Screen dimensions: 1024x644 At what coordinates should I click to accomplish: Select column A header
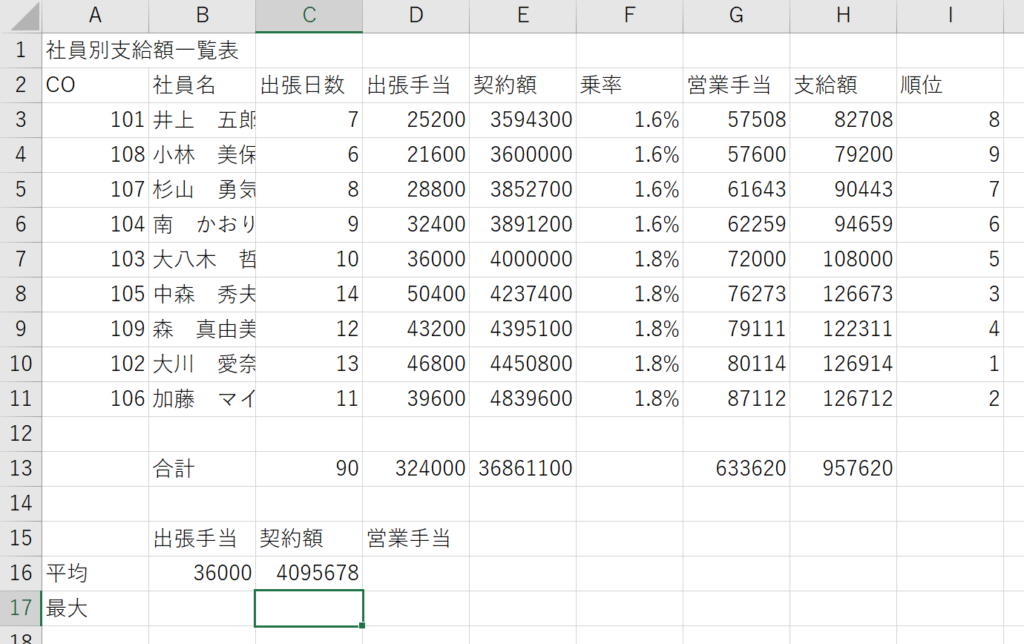point(95,16)
